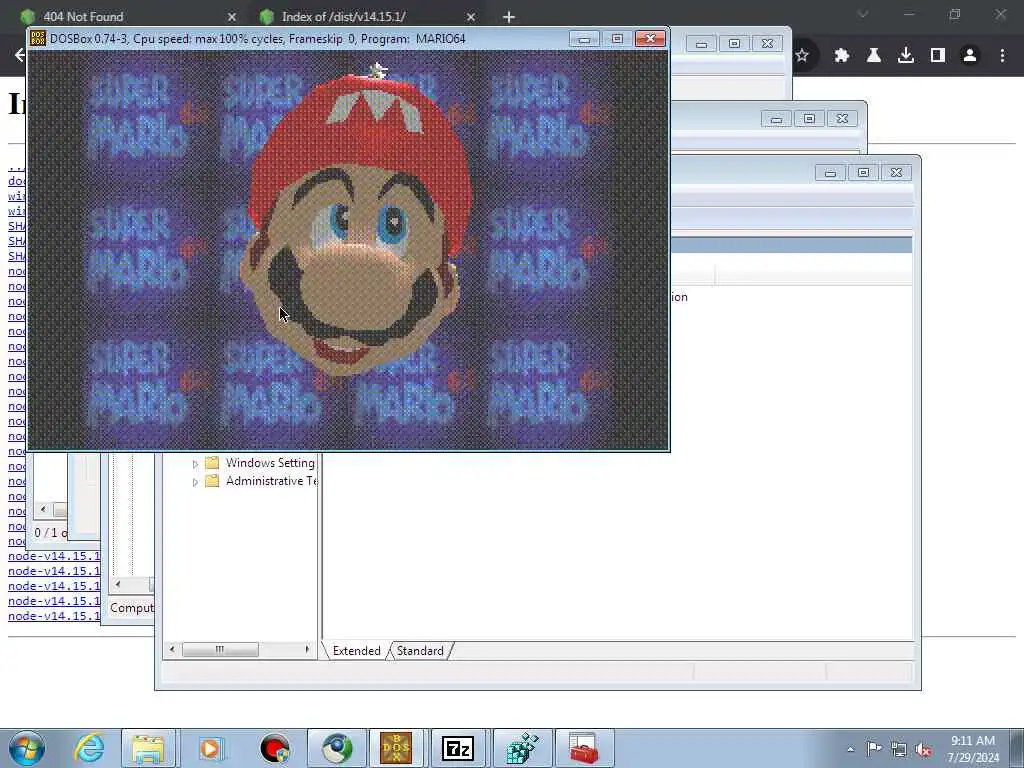Click left scroll arrow under policy tree
The width and height of the screenshot is (1024, 768).
pyautogui.click(x=172, y=650)
